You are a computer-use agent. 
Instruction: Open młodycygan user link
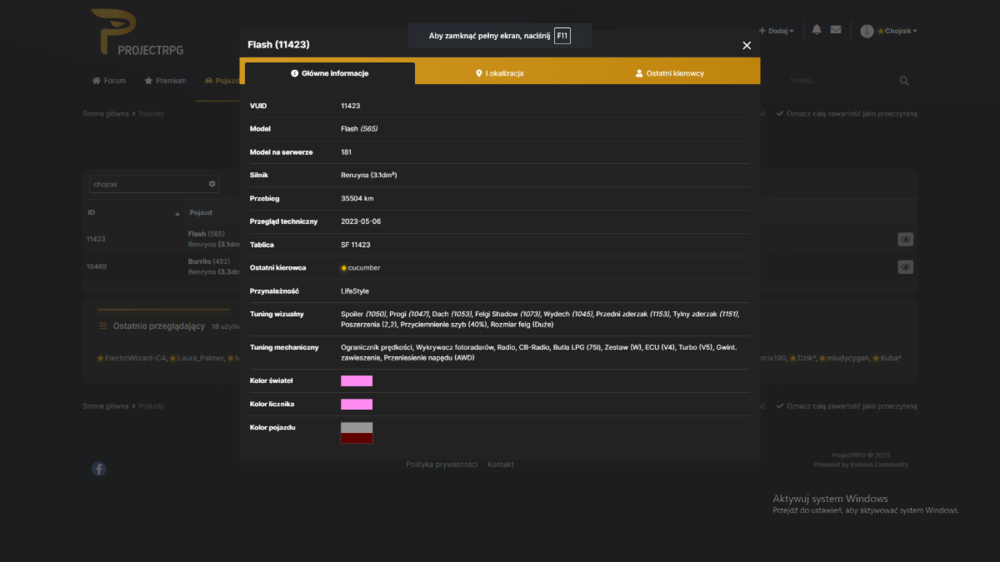point(847,358)
